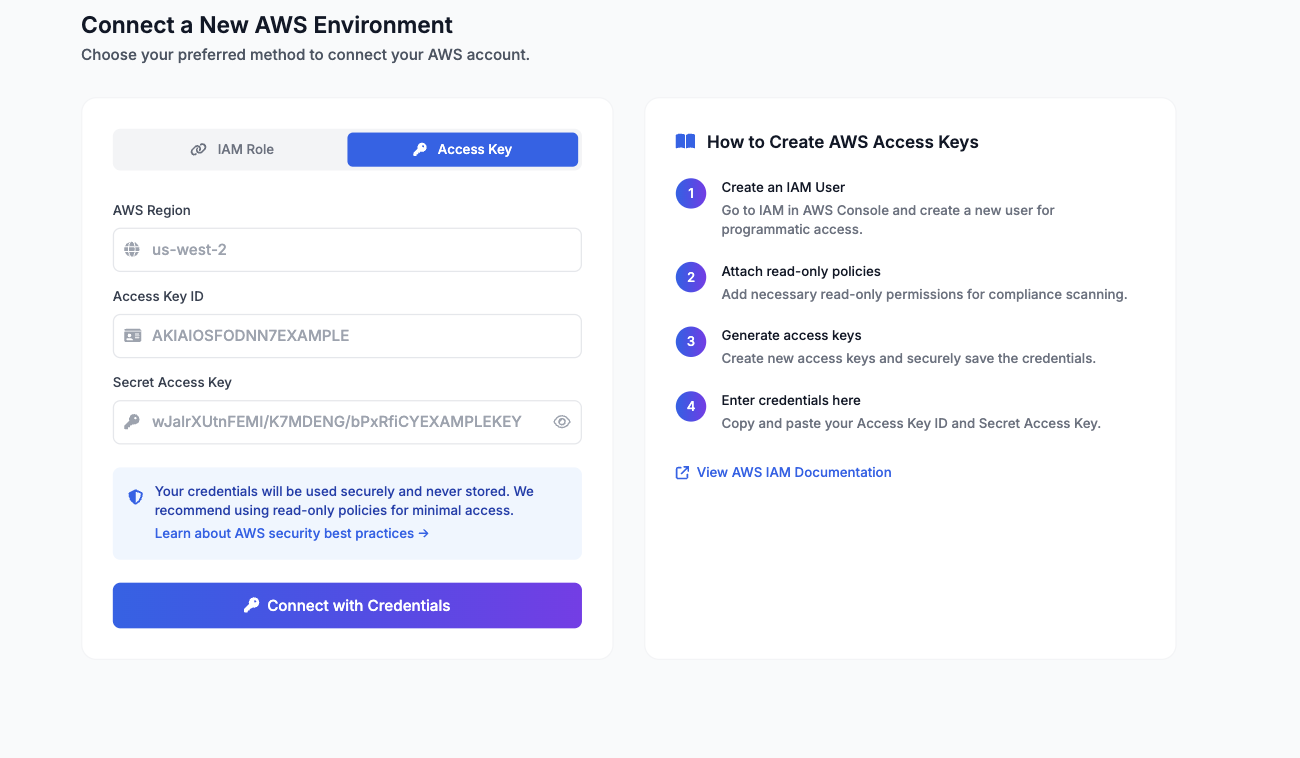1300x758 pixels.
Task: Click step 1 circle for Create an IAM User
Action: coord(691,193)
